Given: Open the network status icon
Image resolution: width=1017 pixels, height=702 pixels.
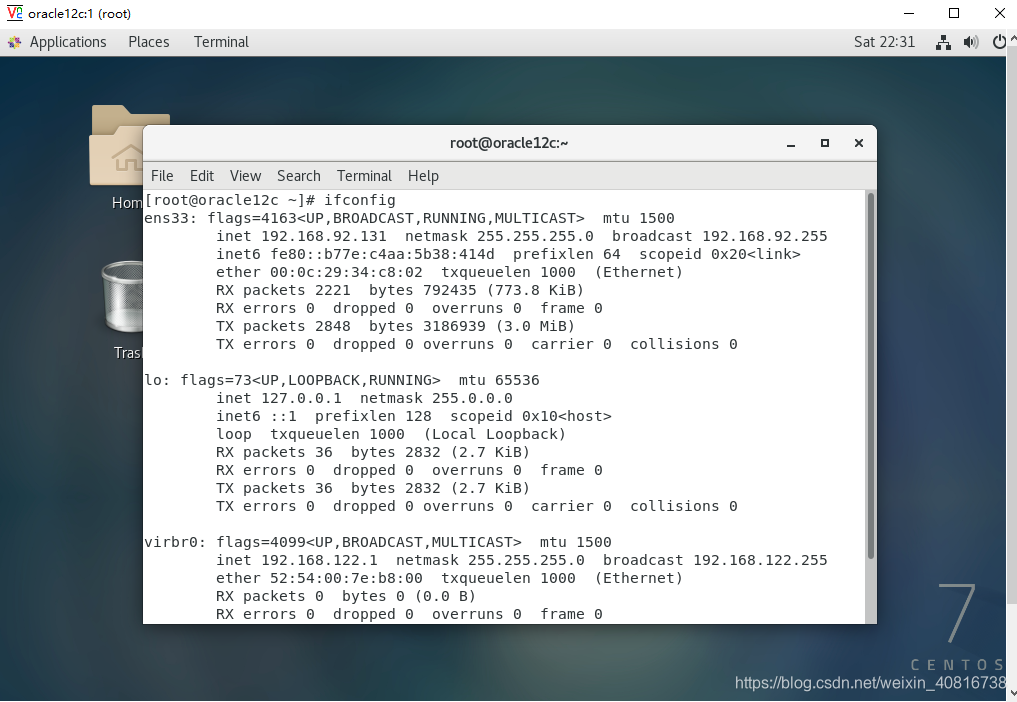Looking at the screenshot, I should 943,43.
